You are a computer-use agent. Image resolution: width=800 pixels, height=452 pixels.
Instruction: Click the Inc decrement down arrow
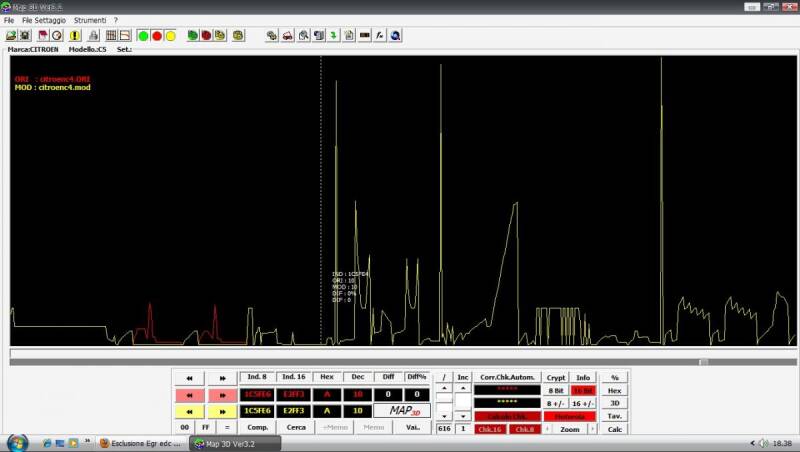coord(463,416)
